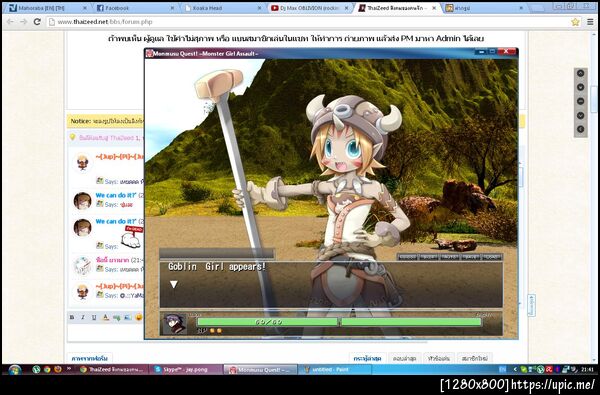Click the first 'We can do it!' username
This screenshot has width=600, height=395.
point(116,195)
